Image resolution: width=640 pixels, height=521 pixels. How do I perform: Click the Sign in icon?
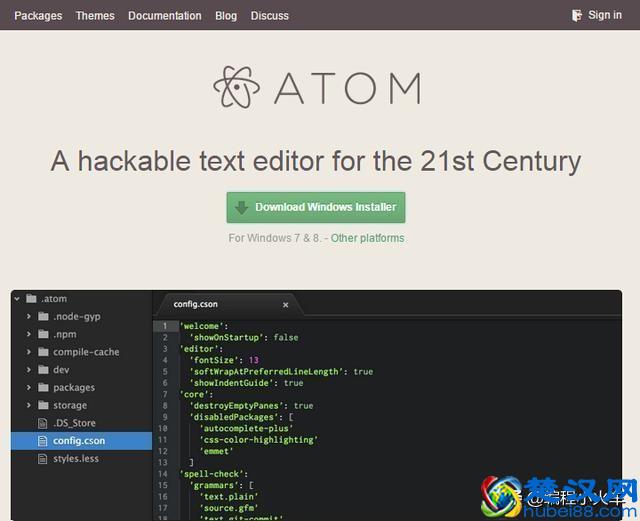click(x=577, y=15)
